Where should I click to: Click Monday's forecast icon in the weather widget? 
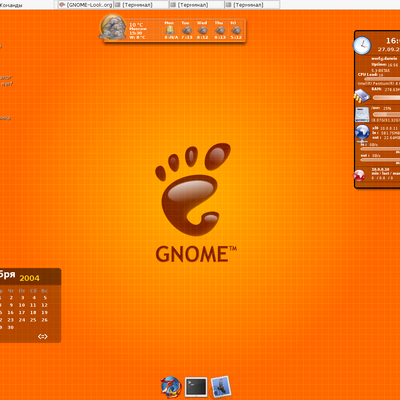pos(170,30)
